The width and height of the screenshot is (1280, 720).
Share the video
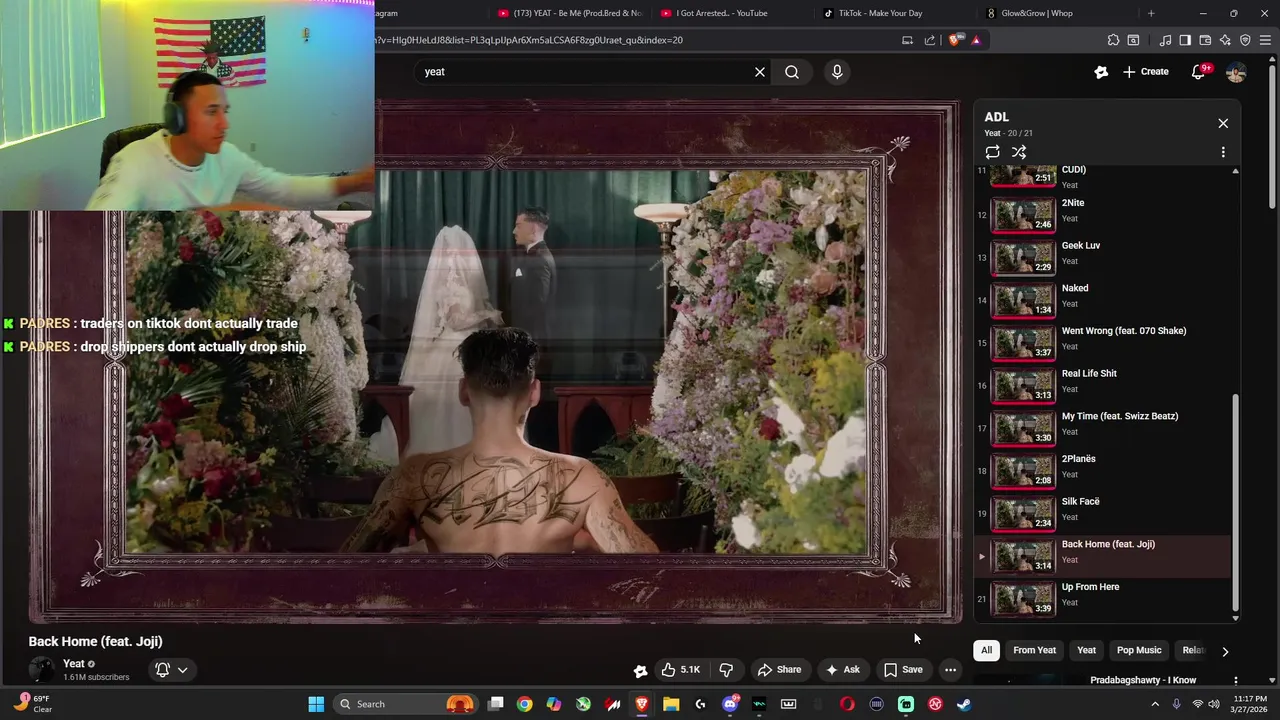[779, 670]
